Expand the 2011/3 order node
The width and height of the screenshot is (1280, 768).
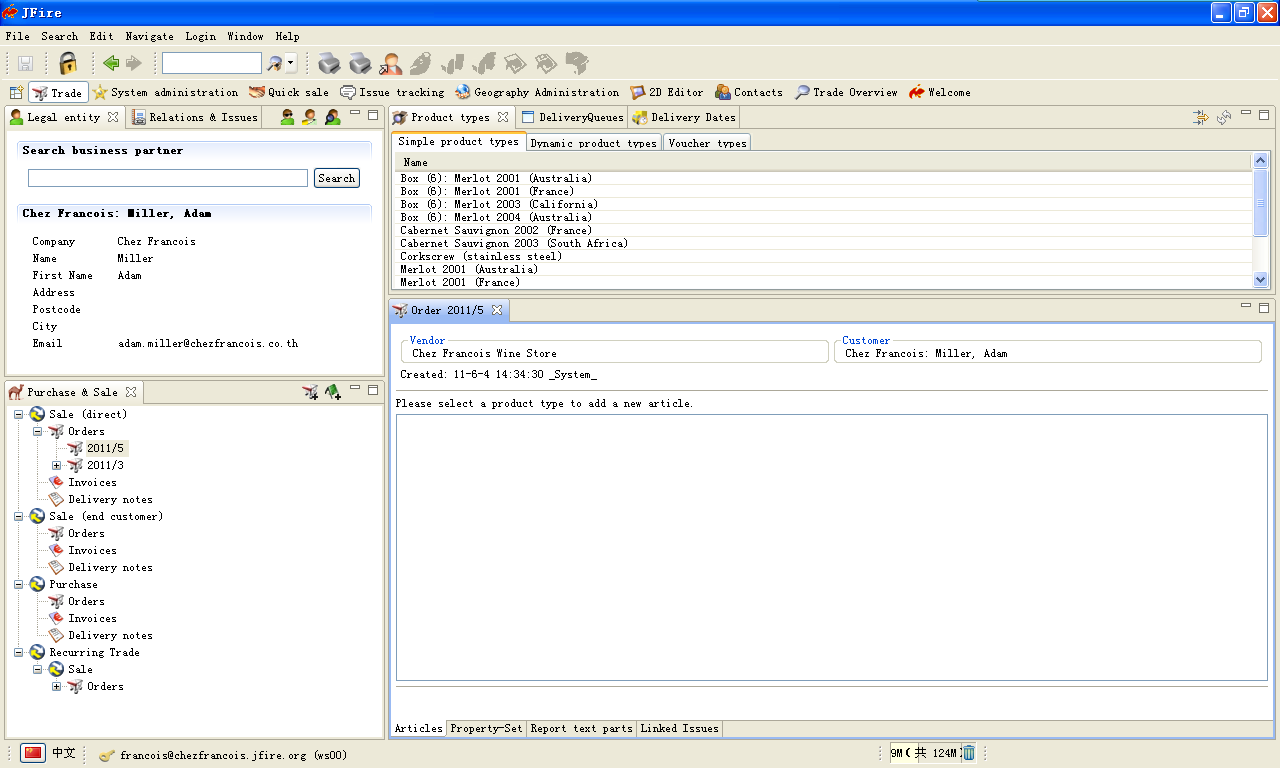coord(57,466)
